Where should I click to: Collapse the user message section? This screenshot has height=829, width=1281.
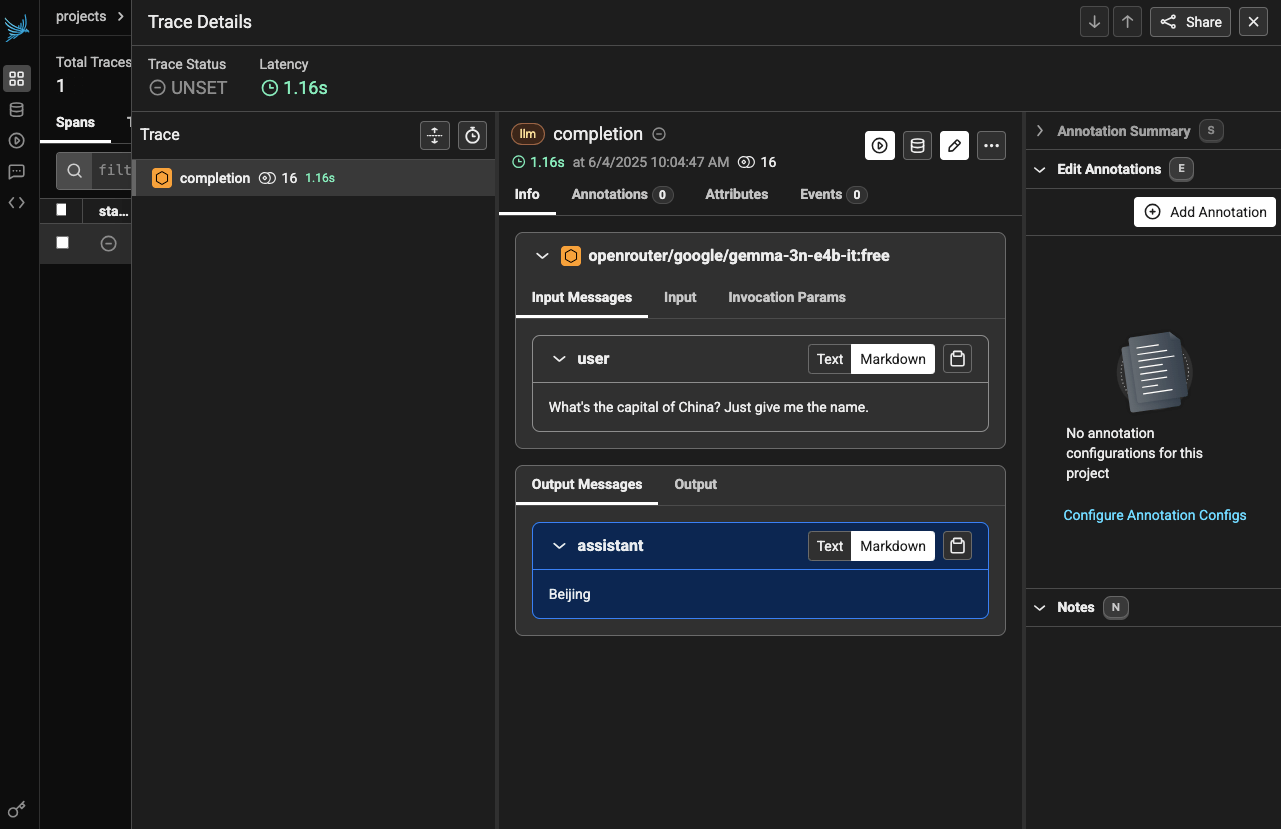point(560,359)
